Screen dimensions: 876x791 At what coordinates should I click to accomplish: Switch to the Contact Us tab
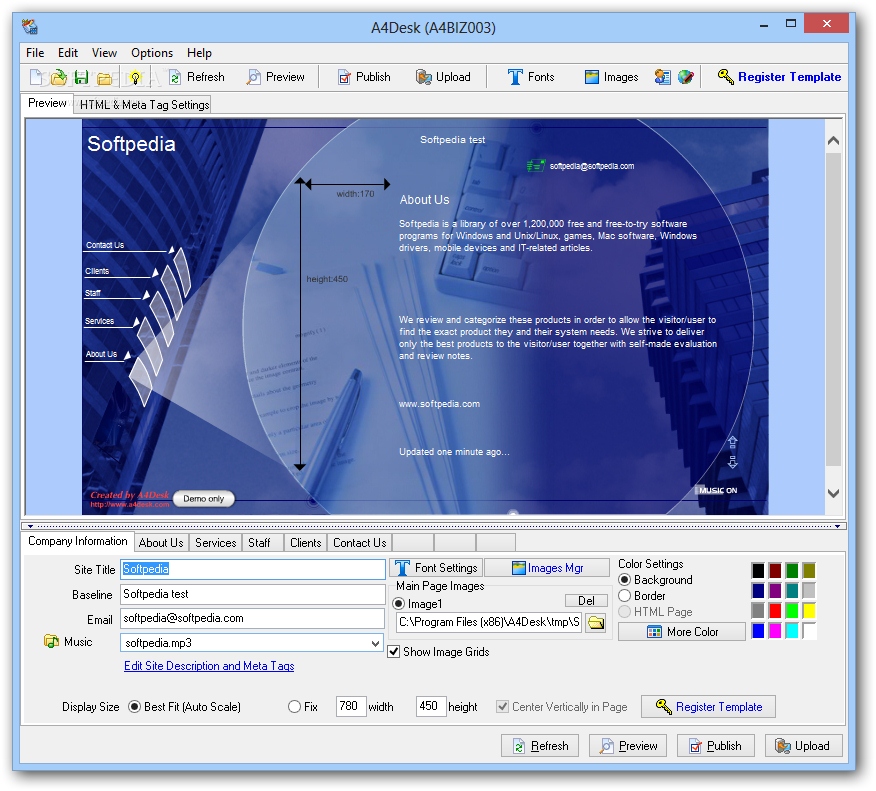click(x=360, y=542)
